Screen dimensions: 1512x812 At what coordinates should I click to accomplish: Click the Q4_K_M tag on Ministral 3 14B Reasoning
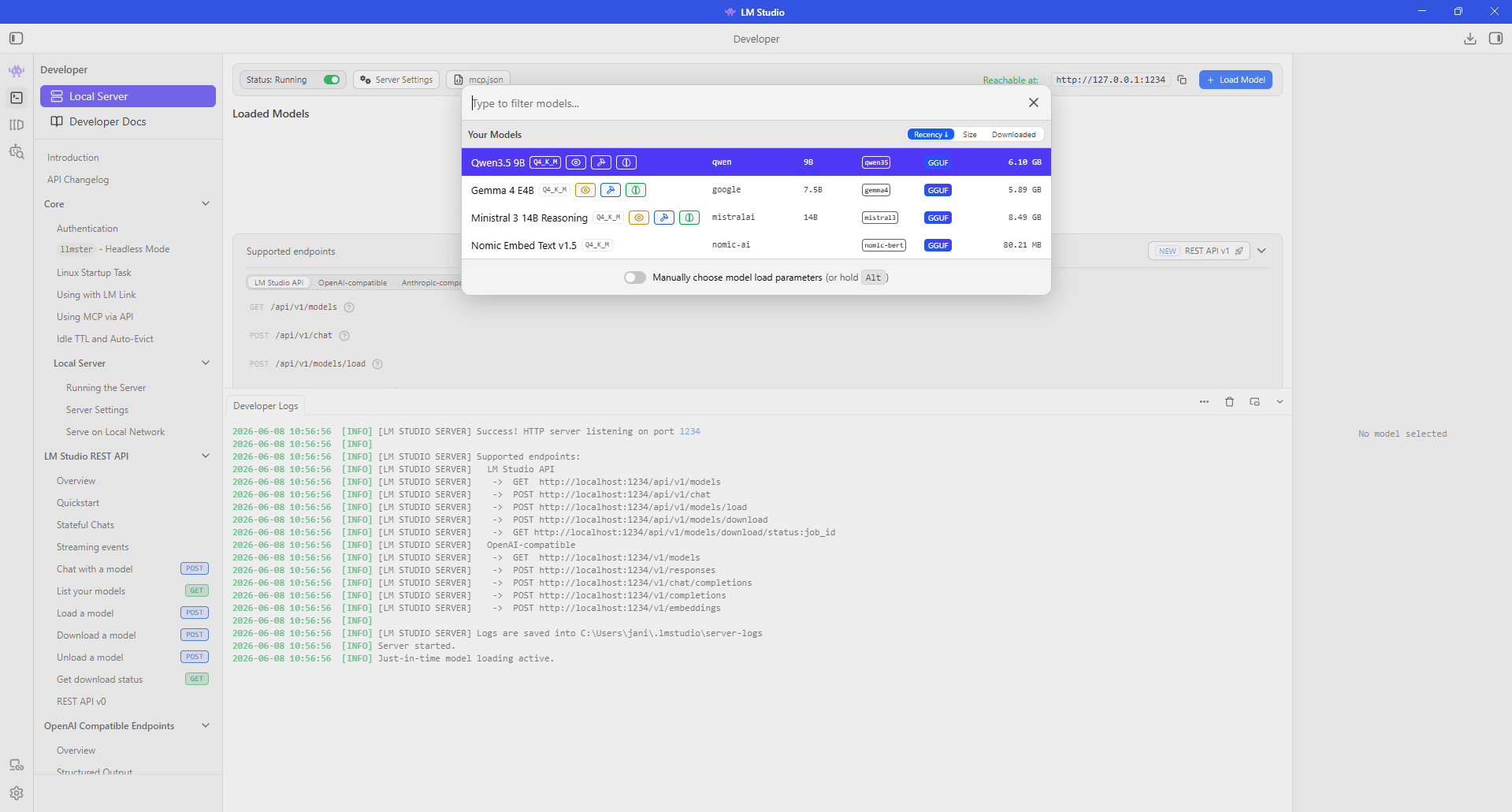(x=608, y=218)
